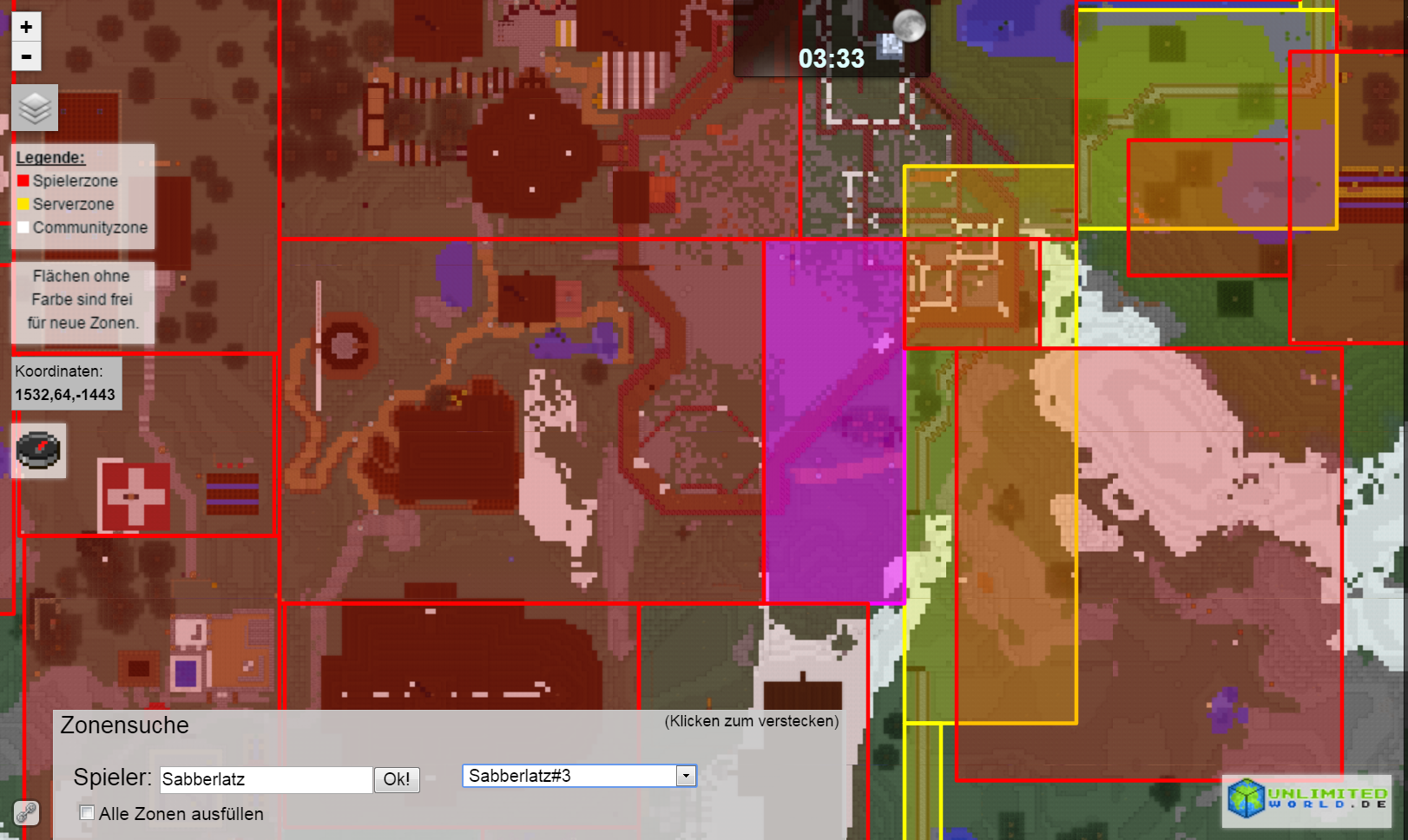Image resolution: width=1408 pixels, height=840 pixels.
Task: Click the 03:33 moon clock
Action: (x=832, y=38)
